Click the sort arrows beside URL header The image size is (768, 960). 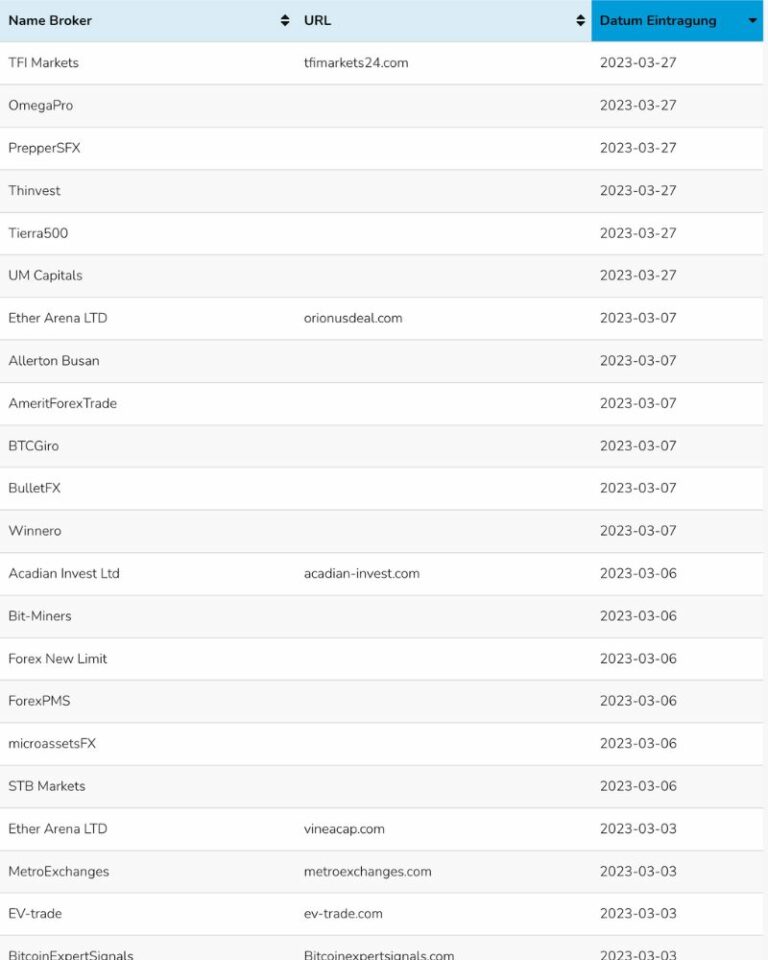(x=581, y=21)
